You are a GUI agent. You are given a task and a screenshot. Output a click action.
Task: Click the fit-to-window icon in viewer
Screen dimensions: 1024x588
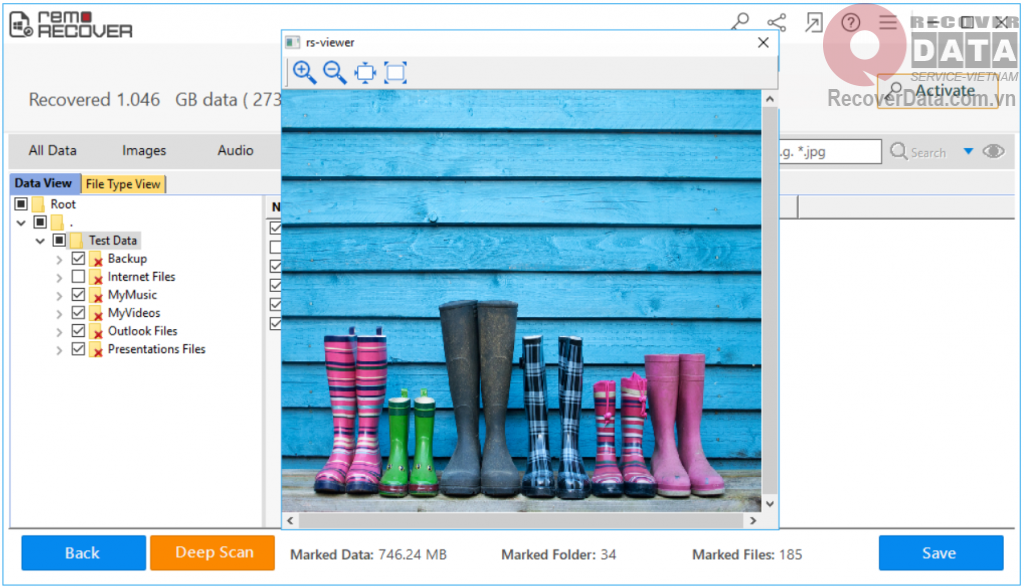pos(365,72)
